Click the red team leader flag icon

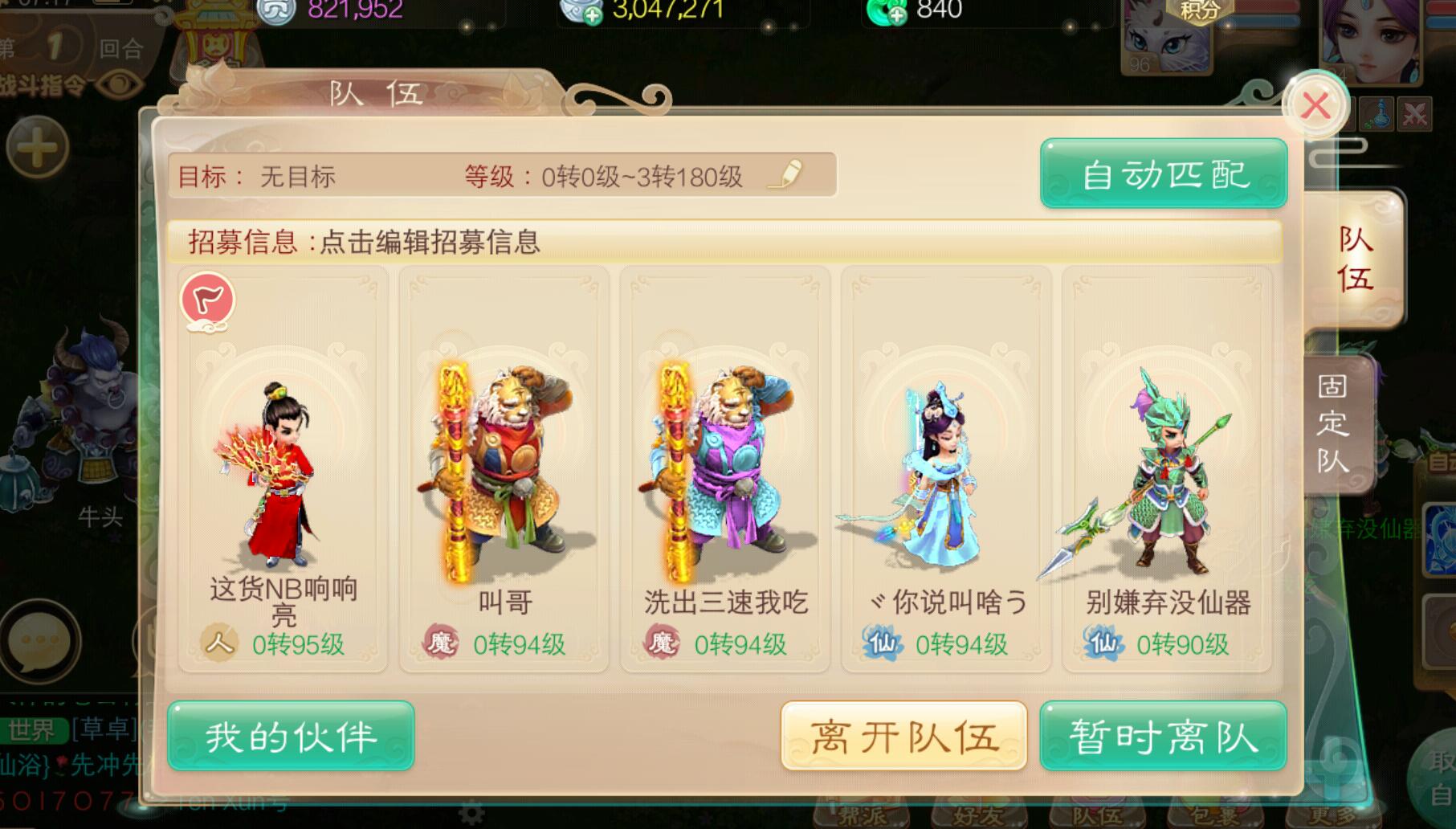coord(208,300)
